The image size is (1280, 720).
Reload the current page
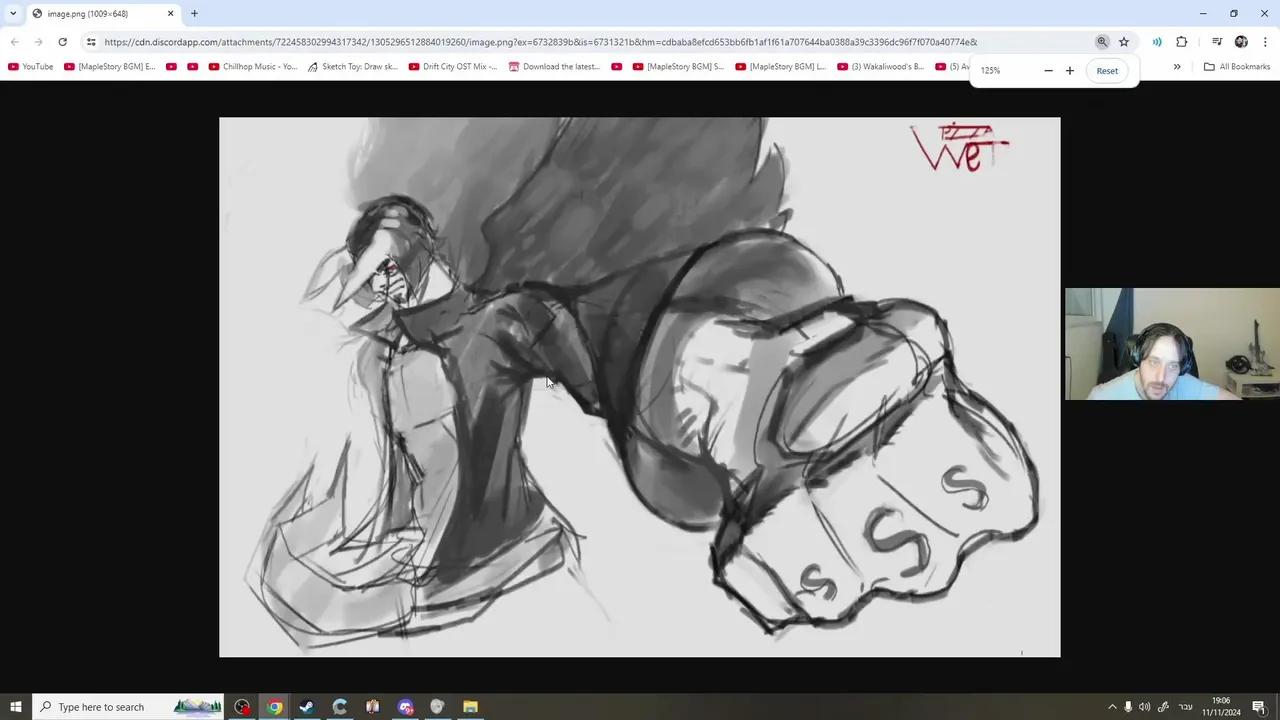pos(62,42)
